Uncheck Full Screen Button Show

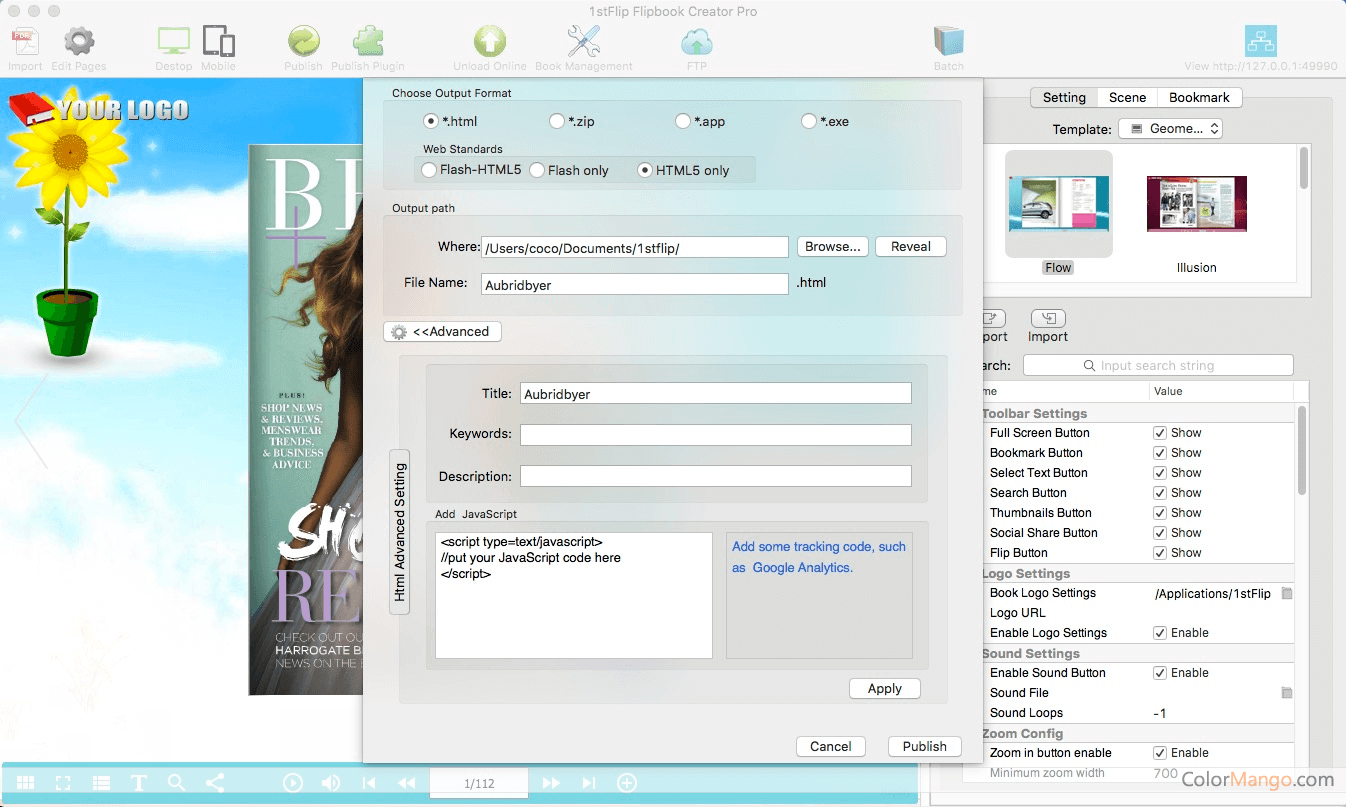pos(1160,433)
